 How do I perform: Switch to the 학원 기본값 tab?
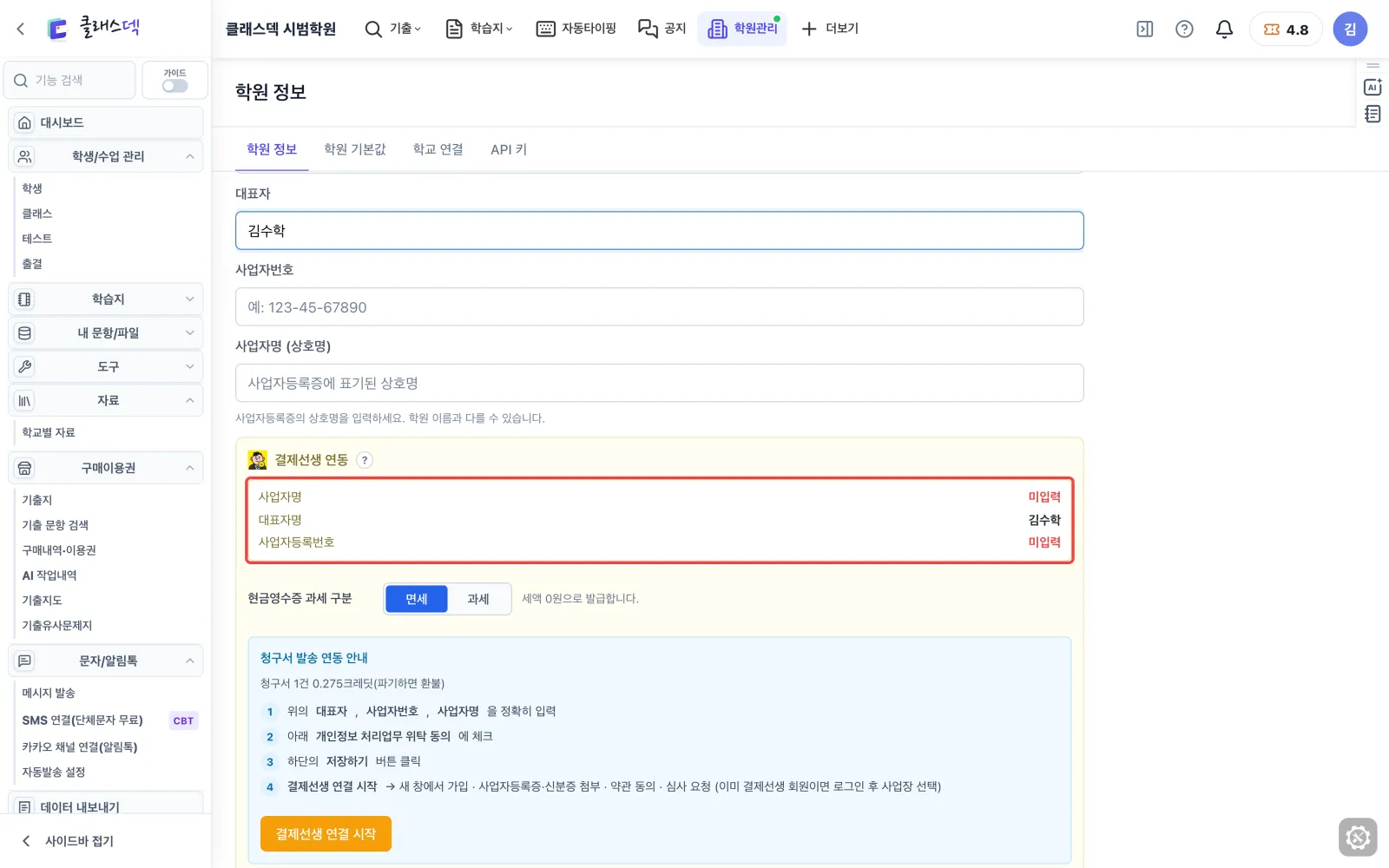pyautogui.click(x=355, y=149)
